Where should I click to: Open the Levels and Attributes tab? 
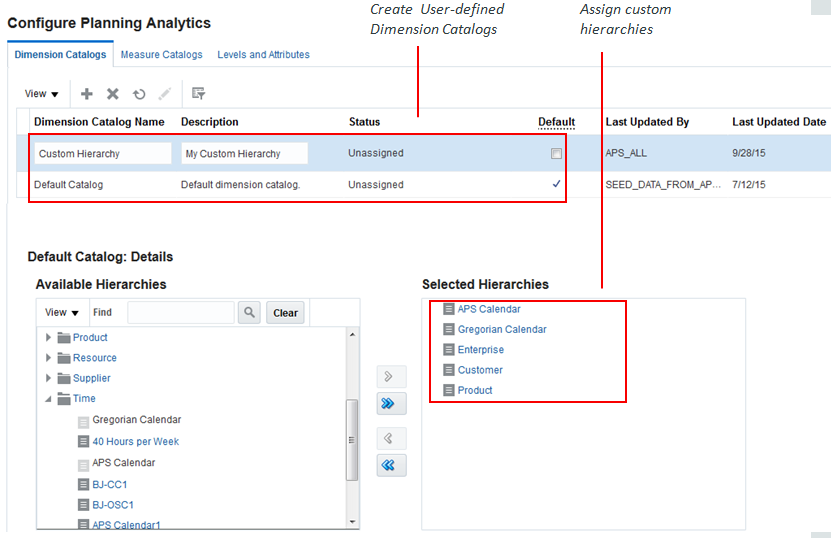263,55
